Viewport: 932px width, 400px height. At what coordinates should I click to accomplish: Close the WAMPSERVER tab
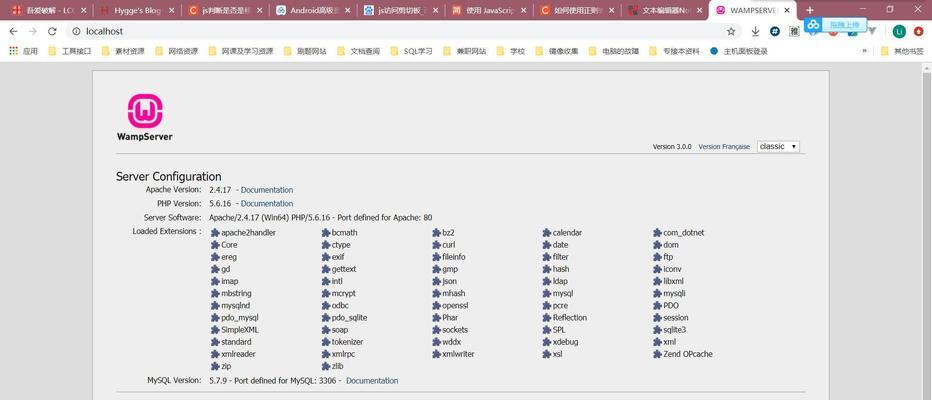pos(787,10)
